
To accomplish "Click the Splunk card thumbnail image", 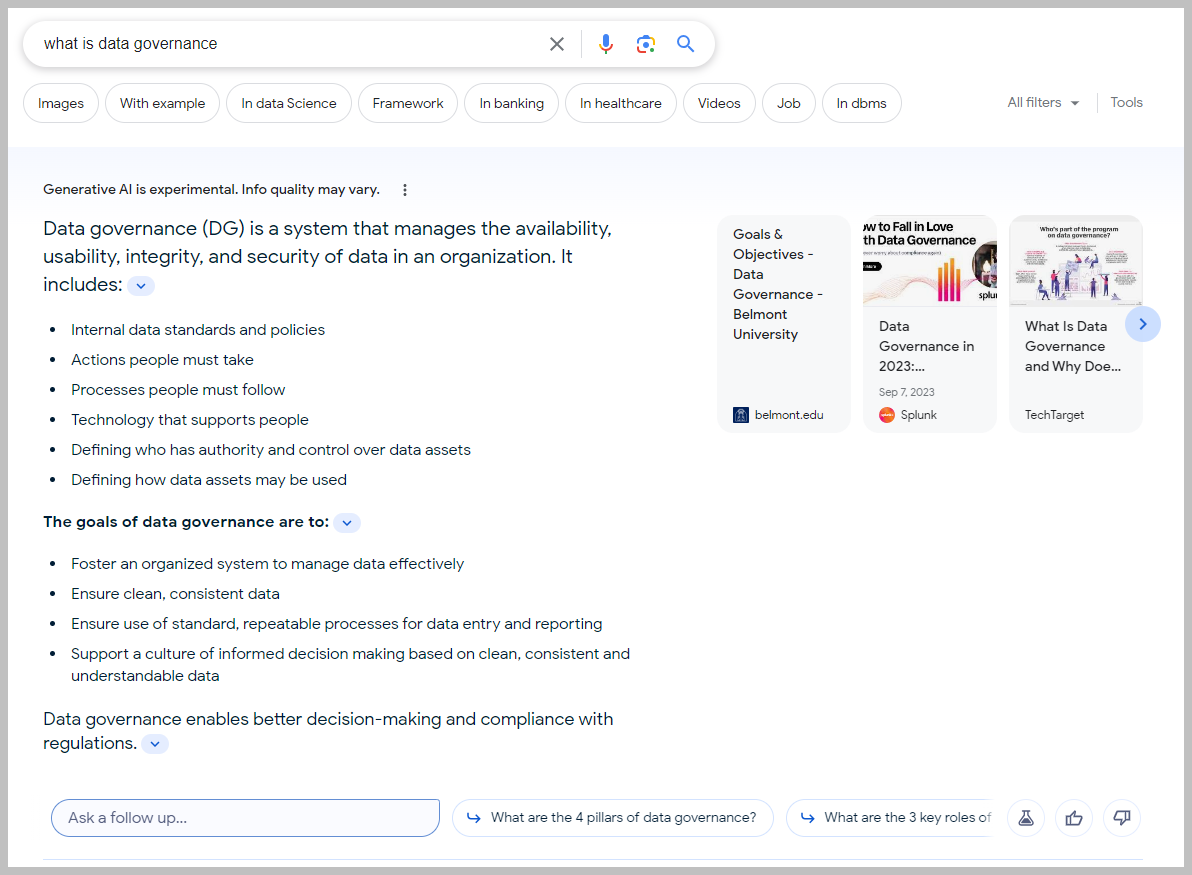I will (x=930, y=261).
